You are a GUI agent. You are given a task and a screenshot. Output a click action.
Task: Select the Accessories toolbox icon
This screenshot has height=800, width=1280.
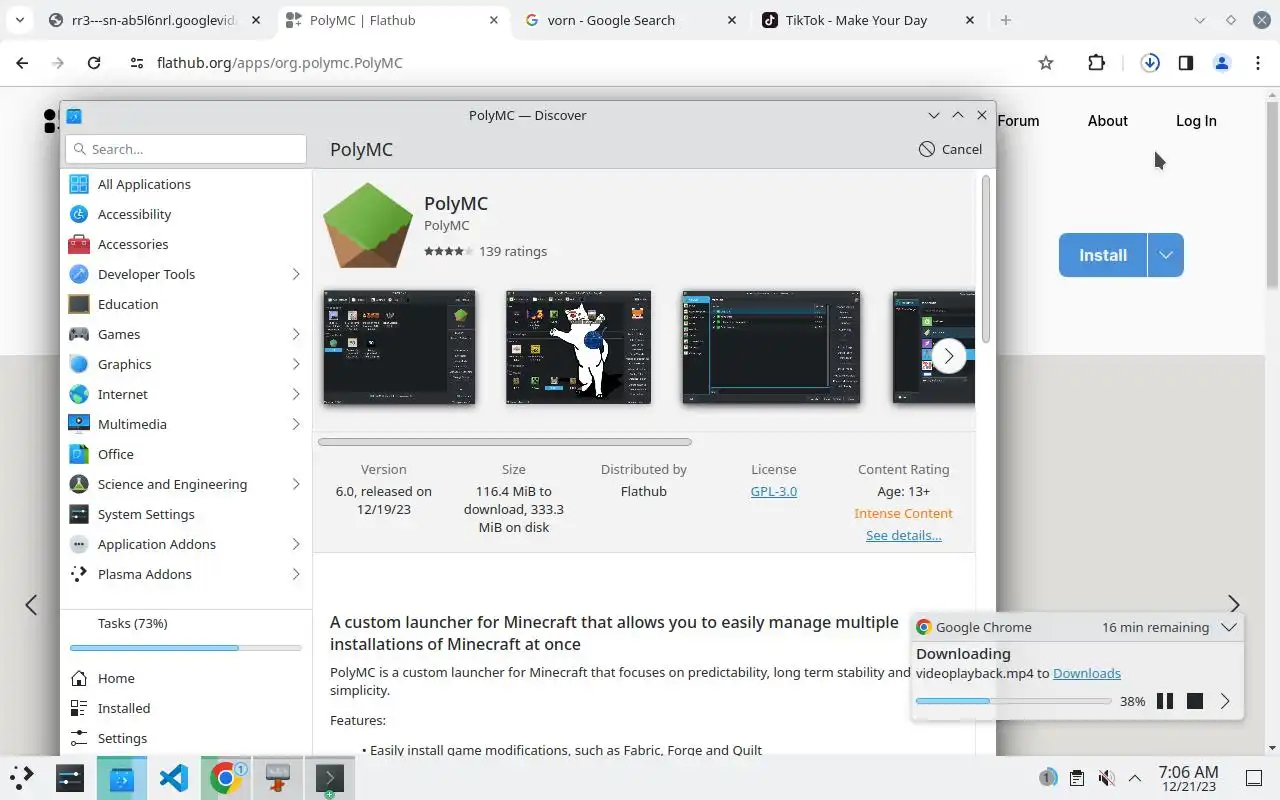[x=79, y=244]
